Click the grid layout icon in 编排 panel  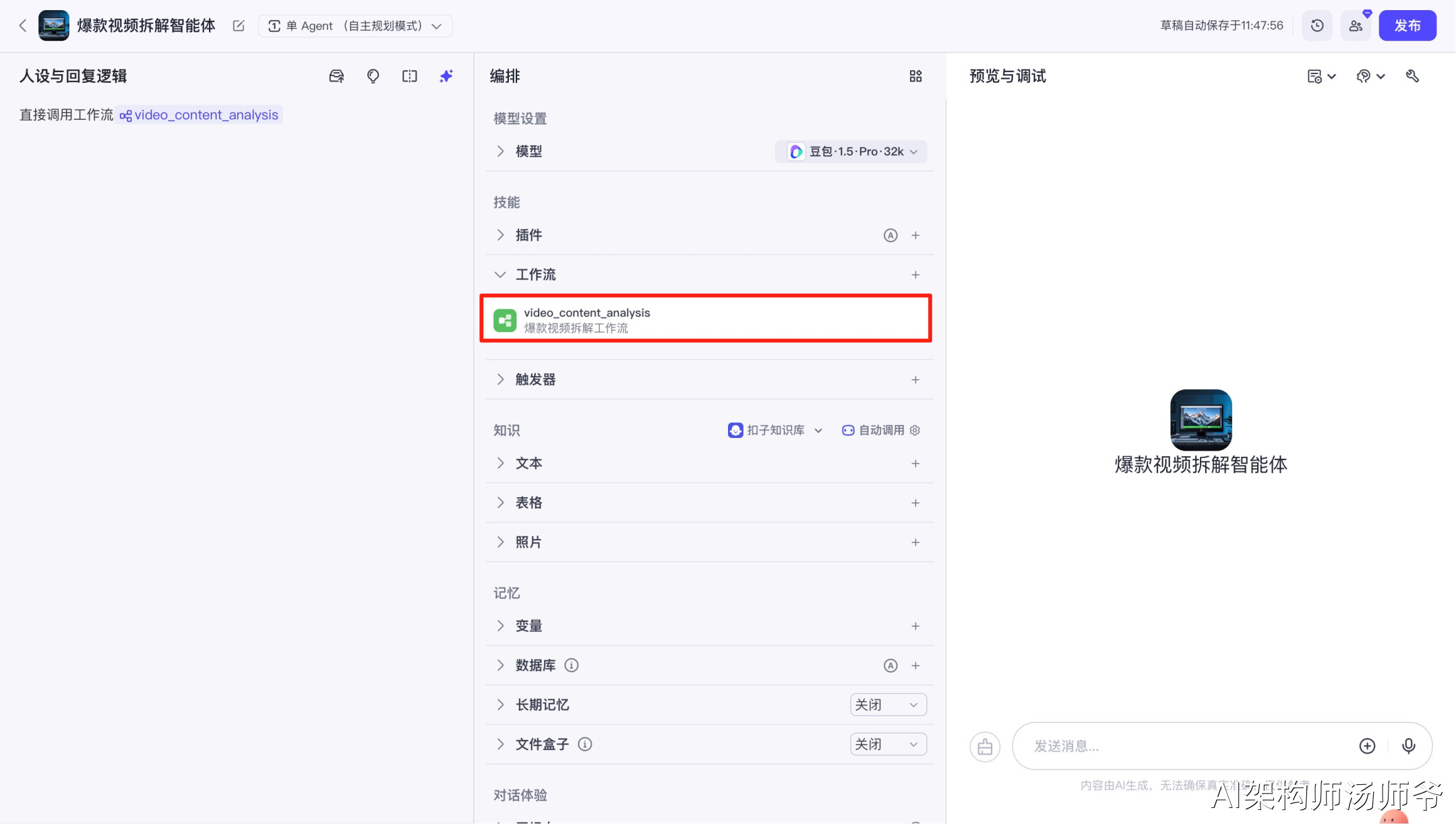(915, 76)
